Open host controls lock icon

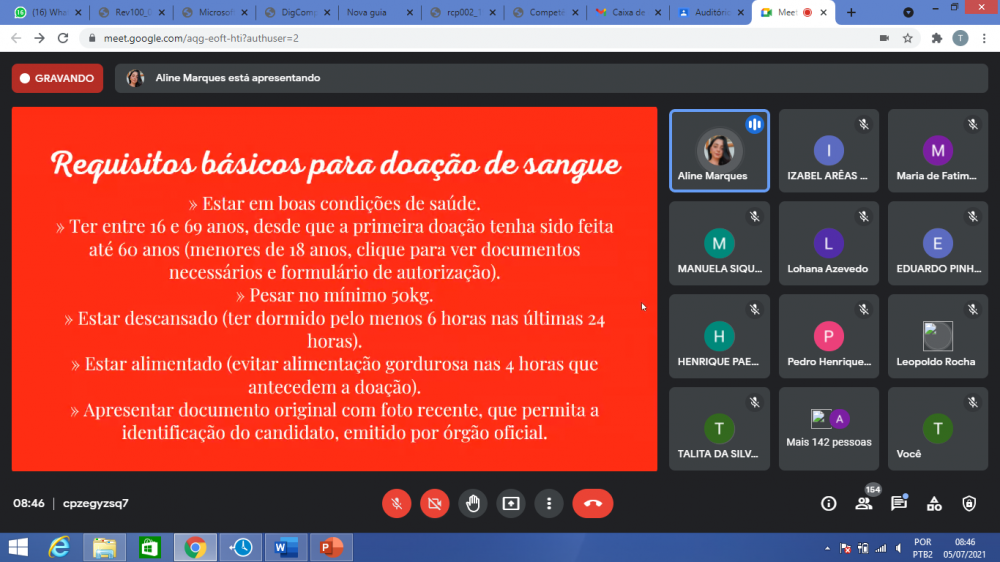tap(968, 503)
